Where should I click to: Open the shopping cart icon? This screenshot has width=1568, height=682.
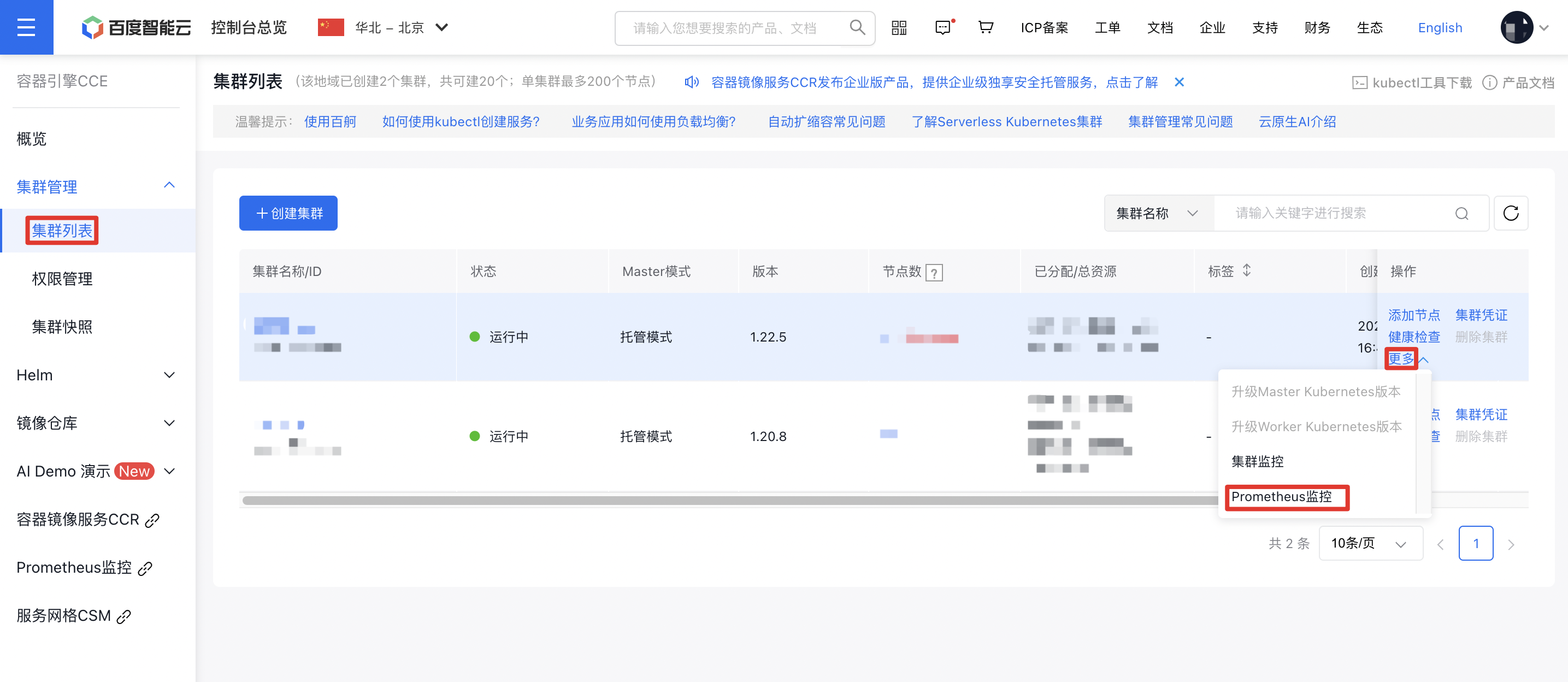click(986, 27)
